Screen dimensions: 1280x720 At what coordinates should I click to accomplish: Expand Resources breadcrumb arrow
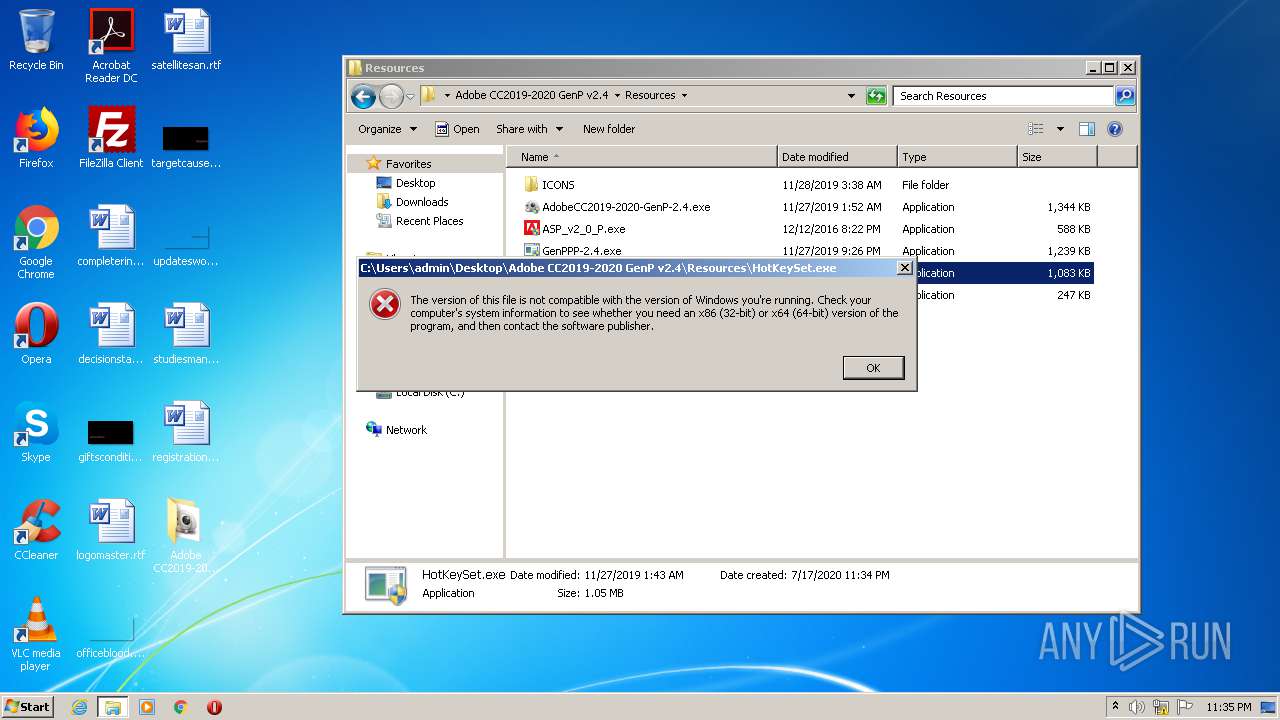click(x=684, y=96)
